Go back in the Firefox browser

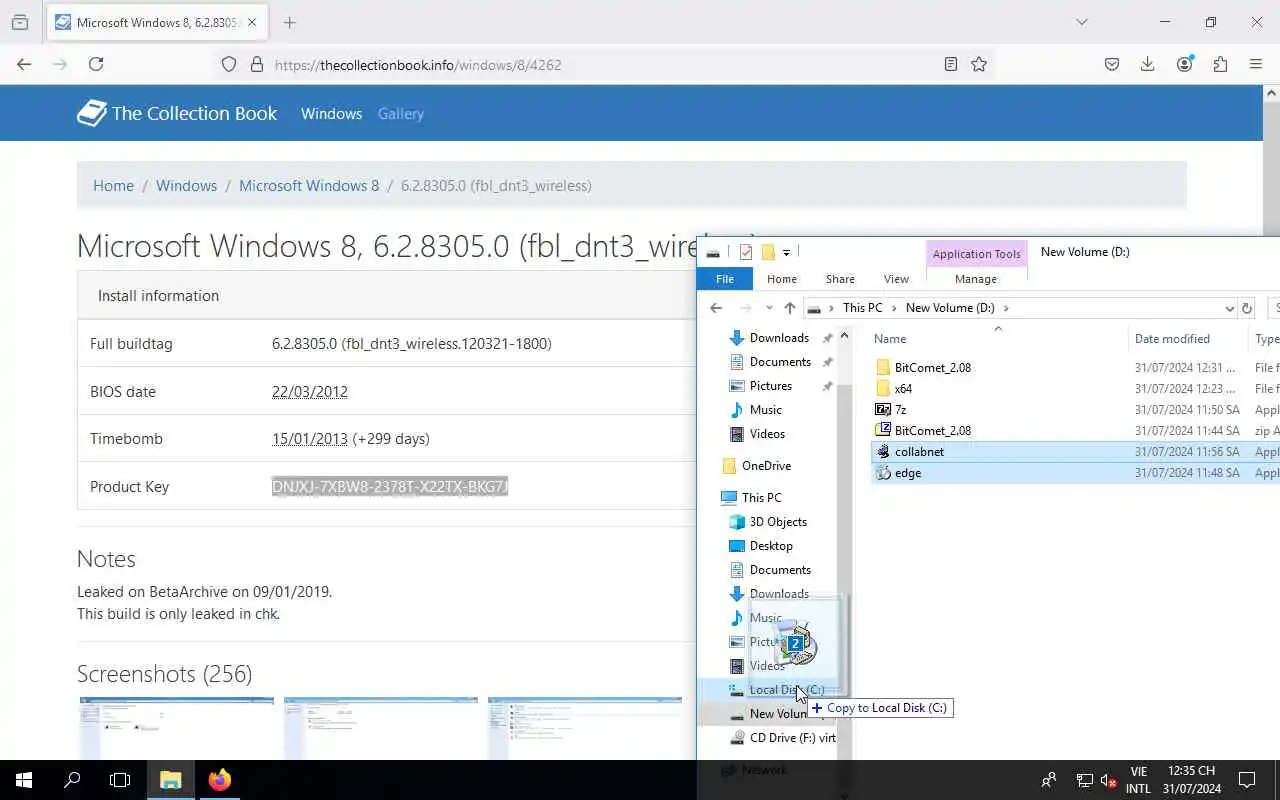(24, 64)
